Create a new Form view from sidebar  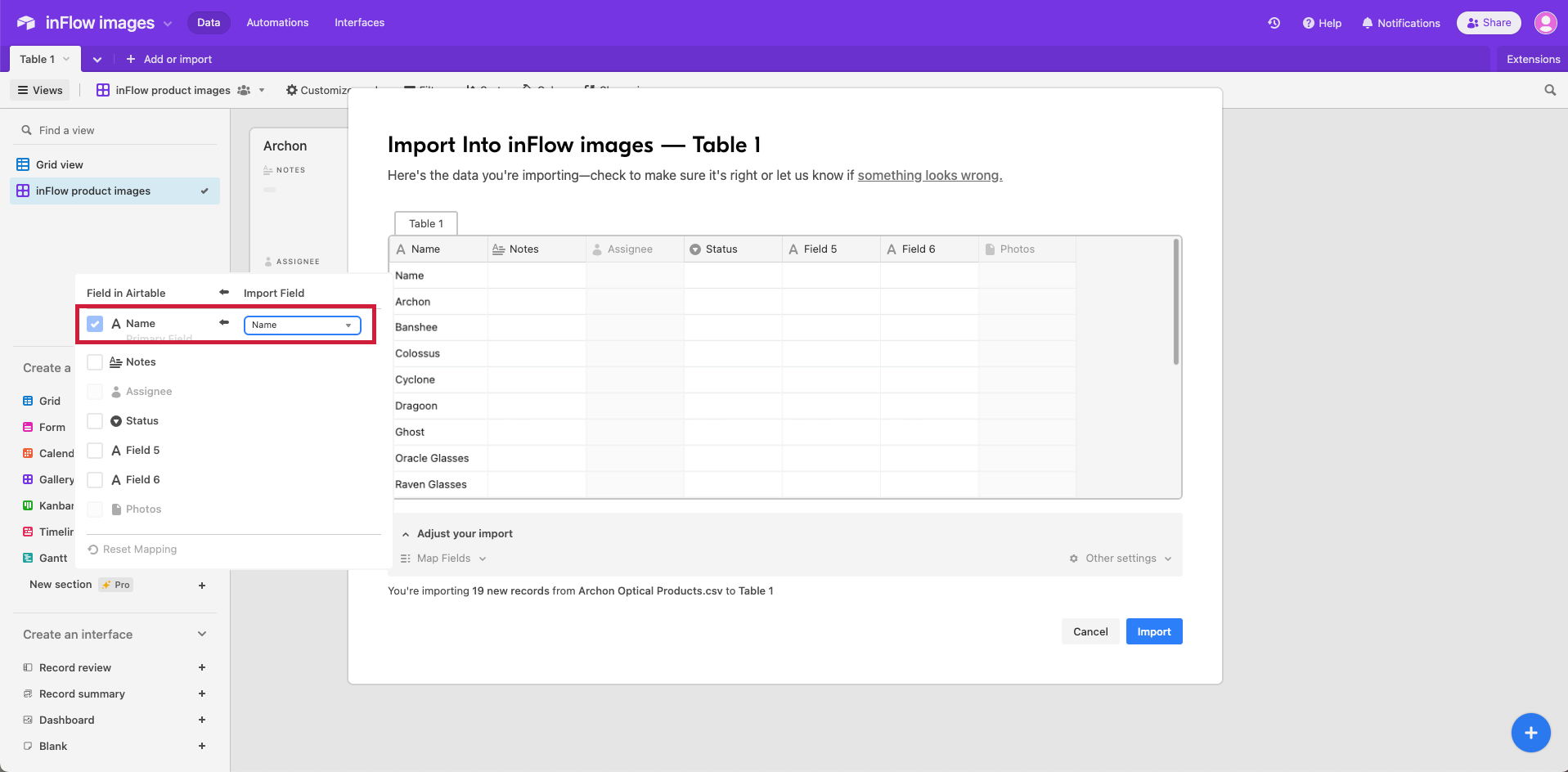pyautogui.click(x=52, y=426)
